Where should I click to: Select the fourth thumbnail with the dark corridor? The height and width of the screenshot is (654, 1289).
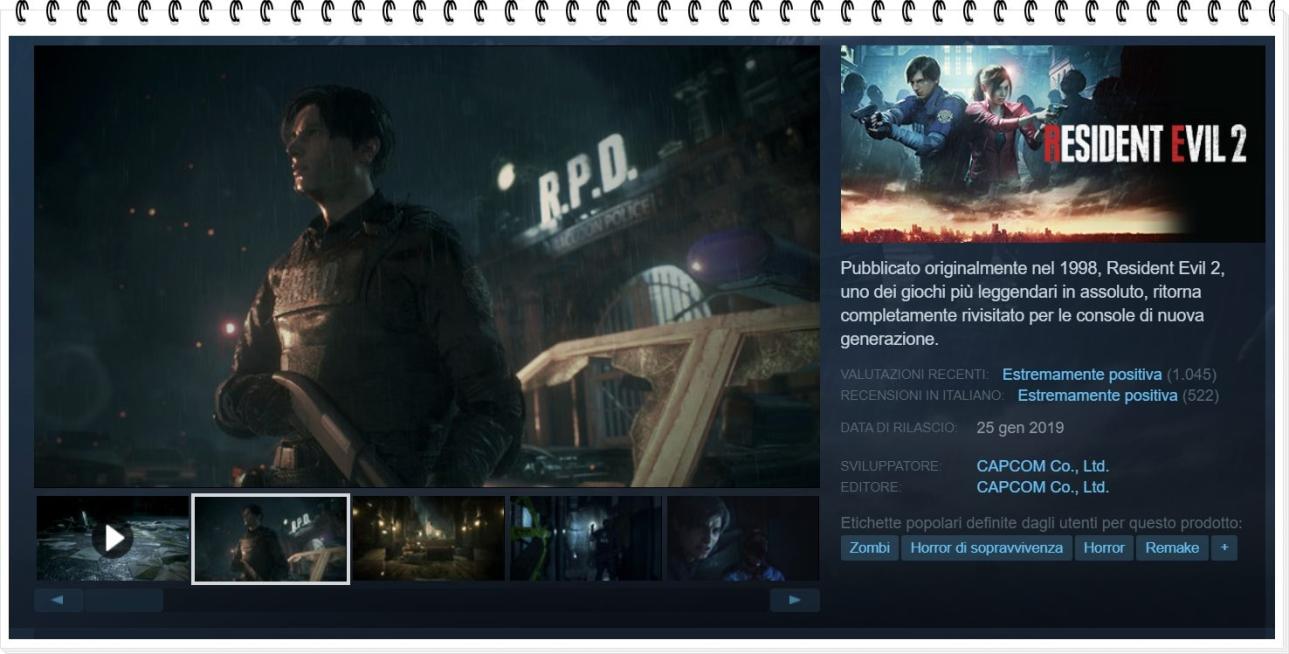586,539
